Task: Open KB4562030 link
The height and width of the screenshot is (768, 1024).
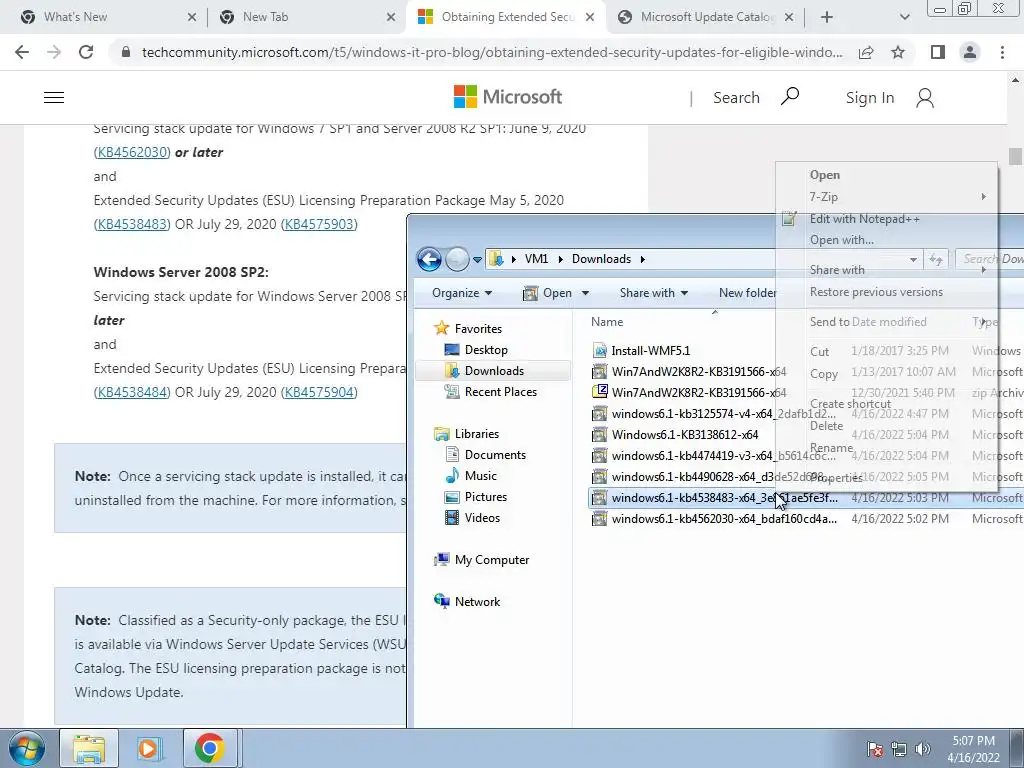Action: [x=133, y=152]
